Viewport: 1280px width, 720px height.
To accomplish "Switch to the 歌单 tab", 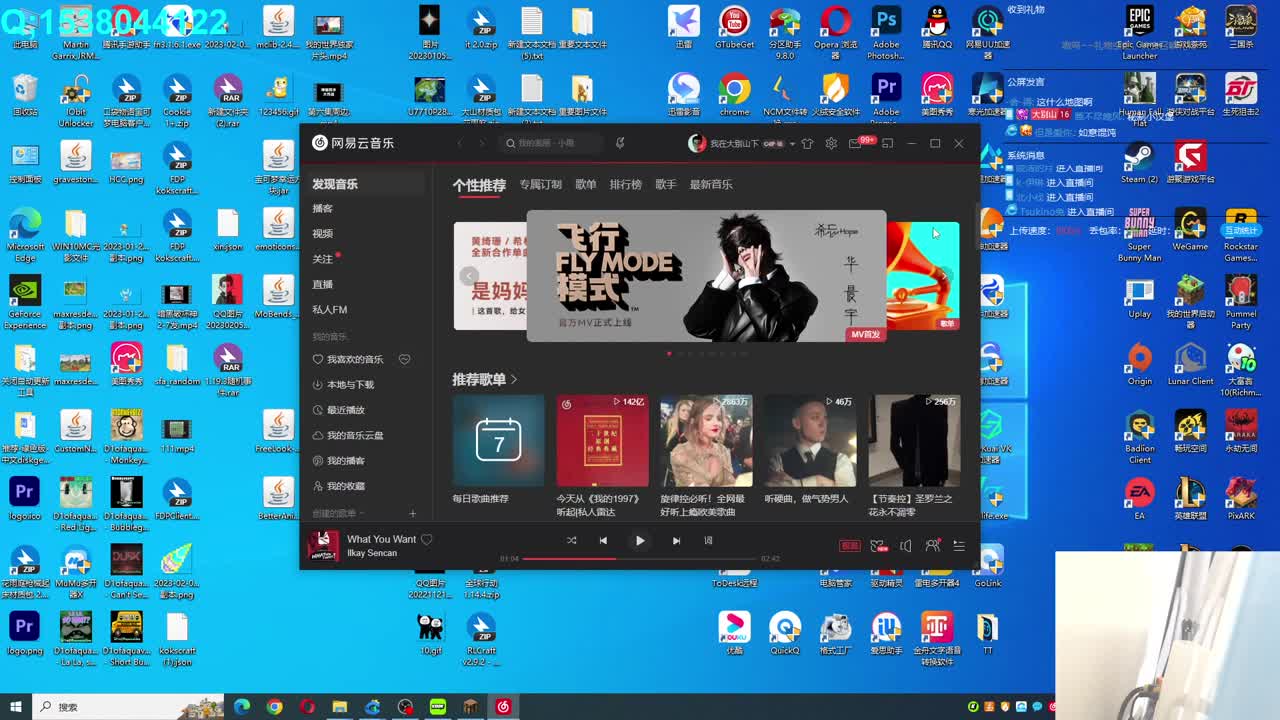I will click(x=586, y=184).
